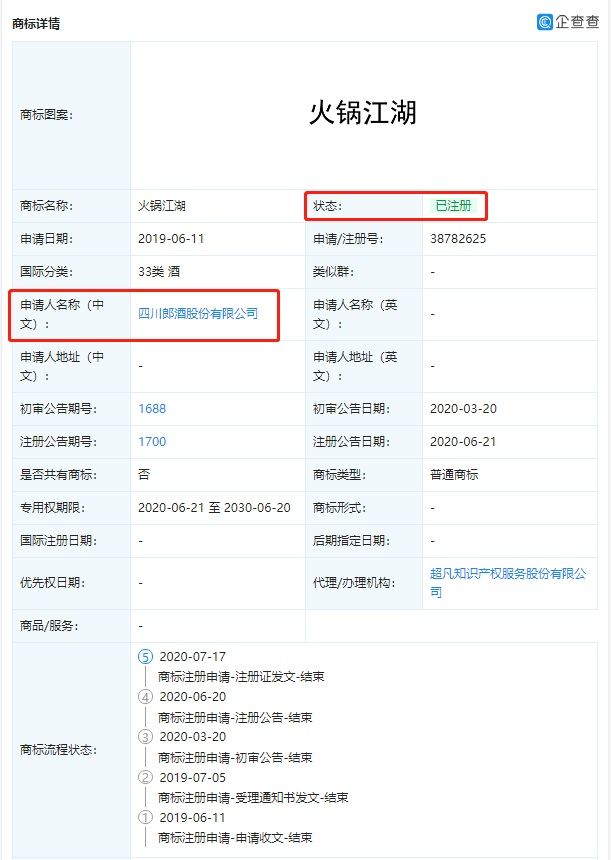Screen dimensions: 611x860
Task: Open registration announcement issue 1700
Action: [x=152, y=442]
